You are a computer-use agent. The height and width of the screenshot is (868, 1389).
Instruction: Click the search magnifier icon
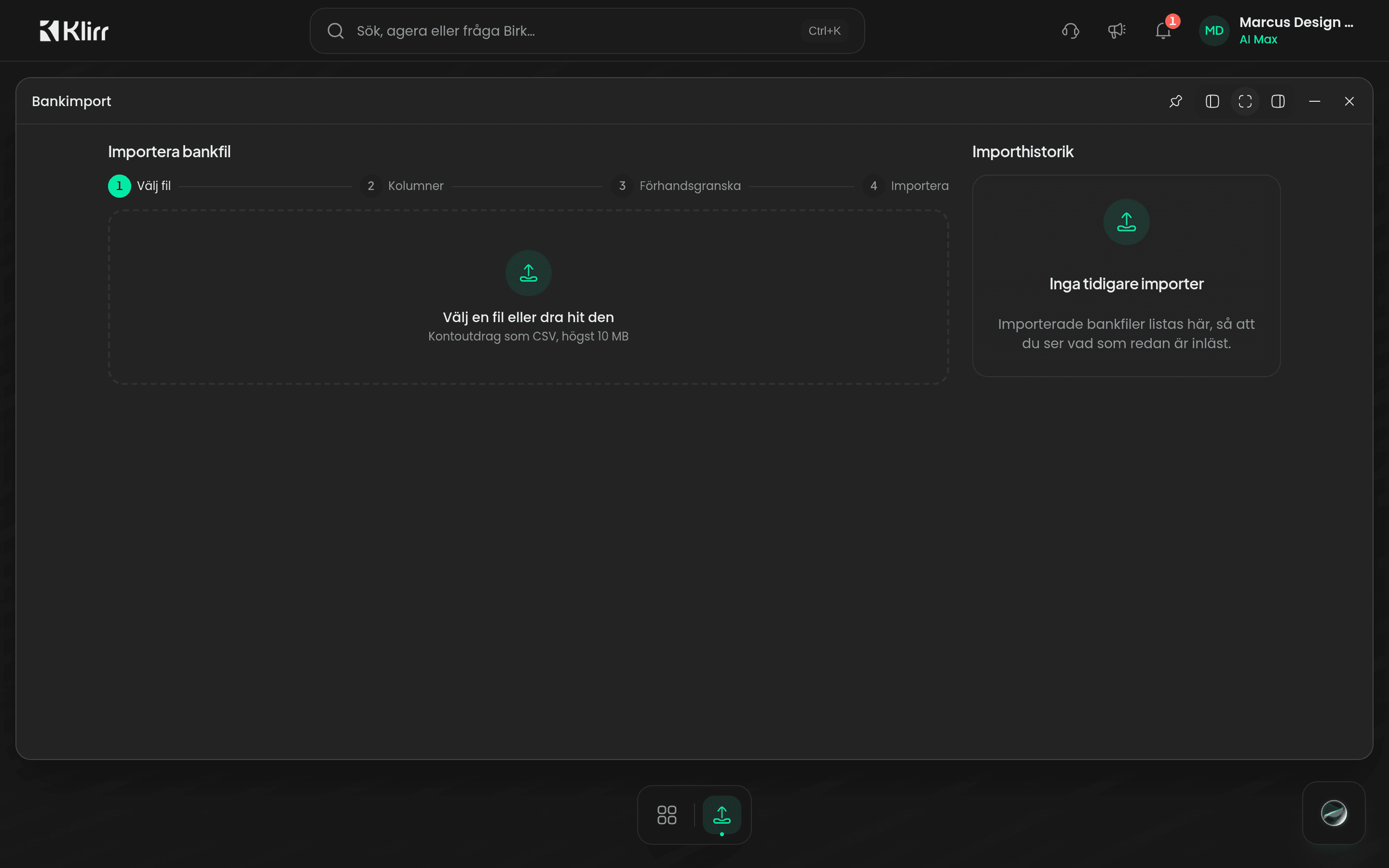pyautogui.click(x=336, y=31)
